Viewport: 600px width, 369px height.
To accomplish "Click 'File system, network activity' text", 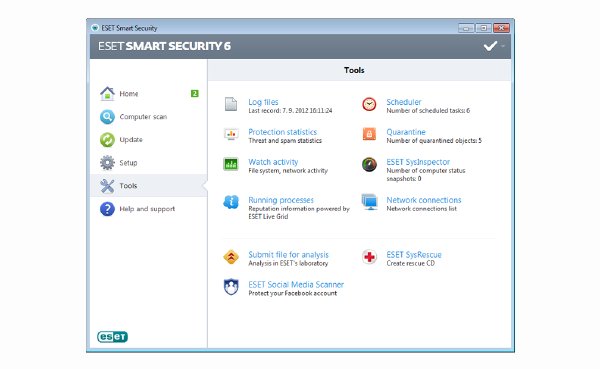I will [x=288, y=171].
